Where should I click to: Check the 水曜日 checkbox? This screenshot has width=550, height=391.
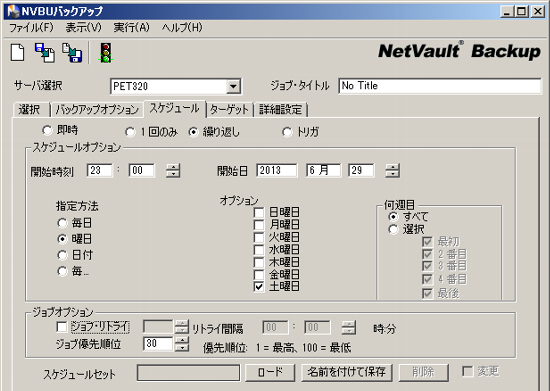pos(259,250)
